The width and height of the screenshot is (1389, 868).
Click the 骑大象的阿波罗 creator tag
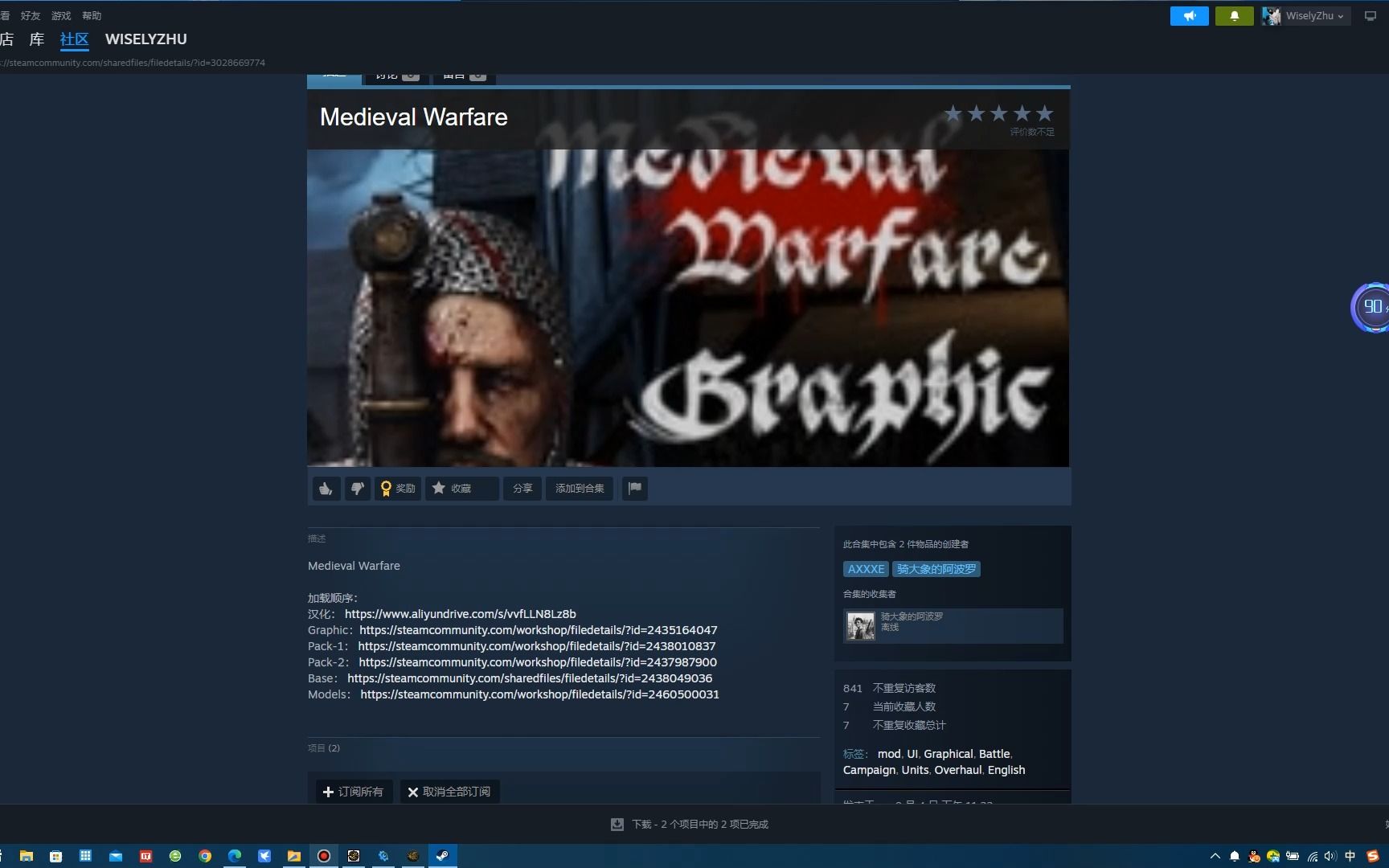click(936, 569)
